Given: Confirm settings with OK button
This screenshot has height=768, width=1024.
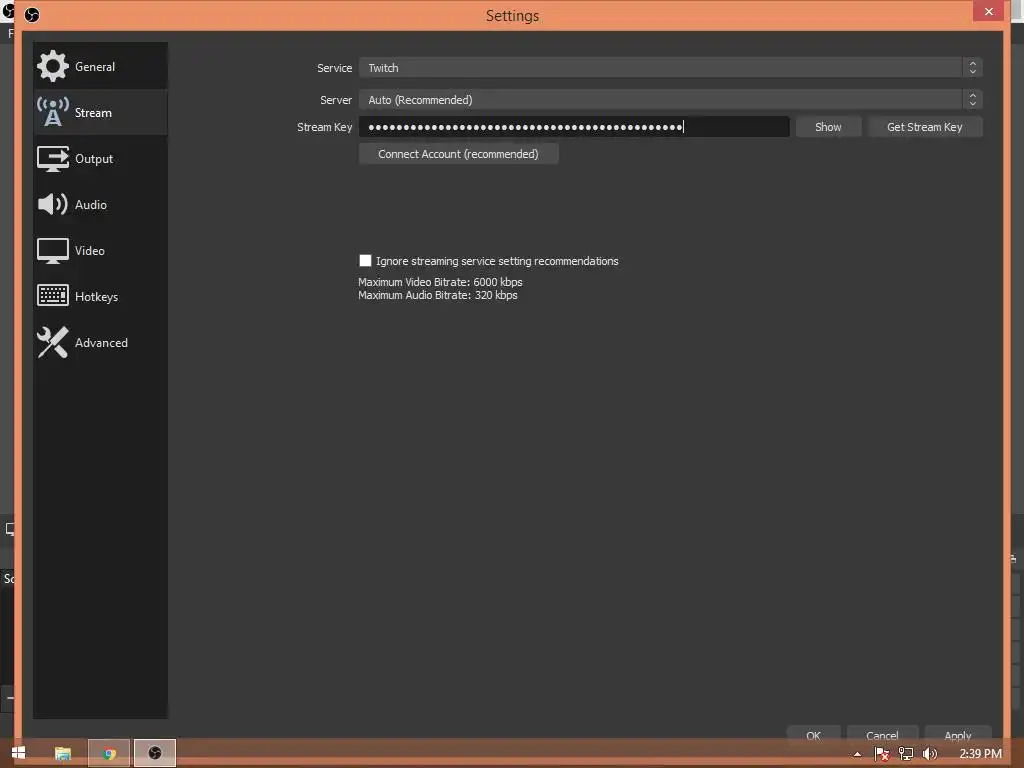Looking at the screenshot, I should pyautogui.click(x=813, y=735).
